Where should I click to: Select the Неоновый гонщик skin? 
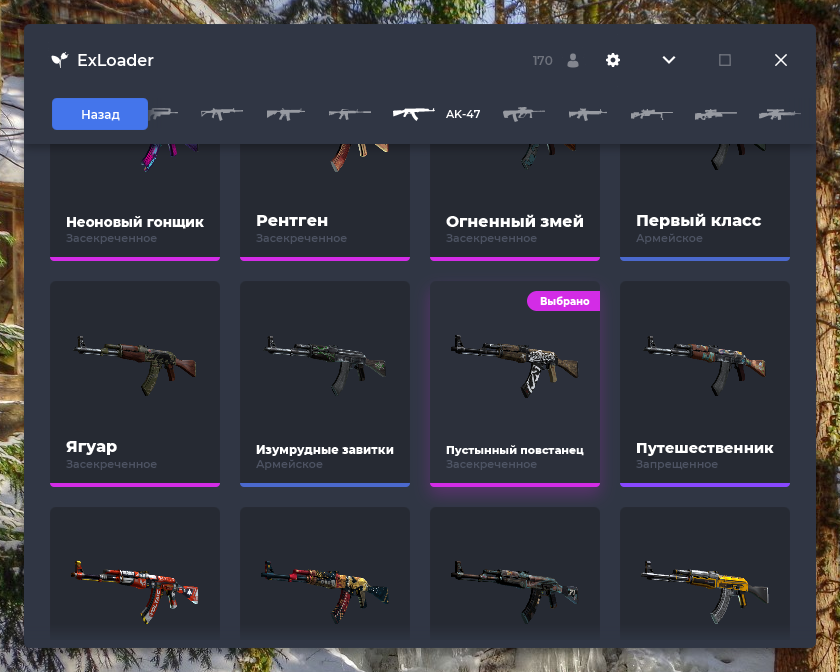coord(135,203)
